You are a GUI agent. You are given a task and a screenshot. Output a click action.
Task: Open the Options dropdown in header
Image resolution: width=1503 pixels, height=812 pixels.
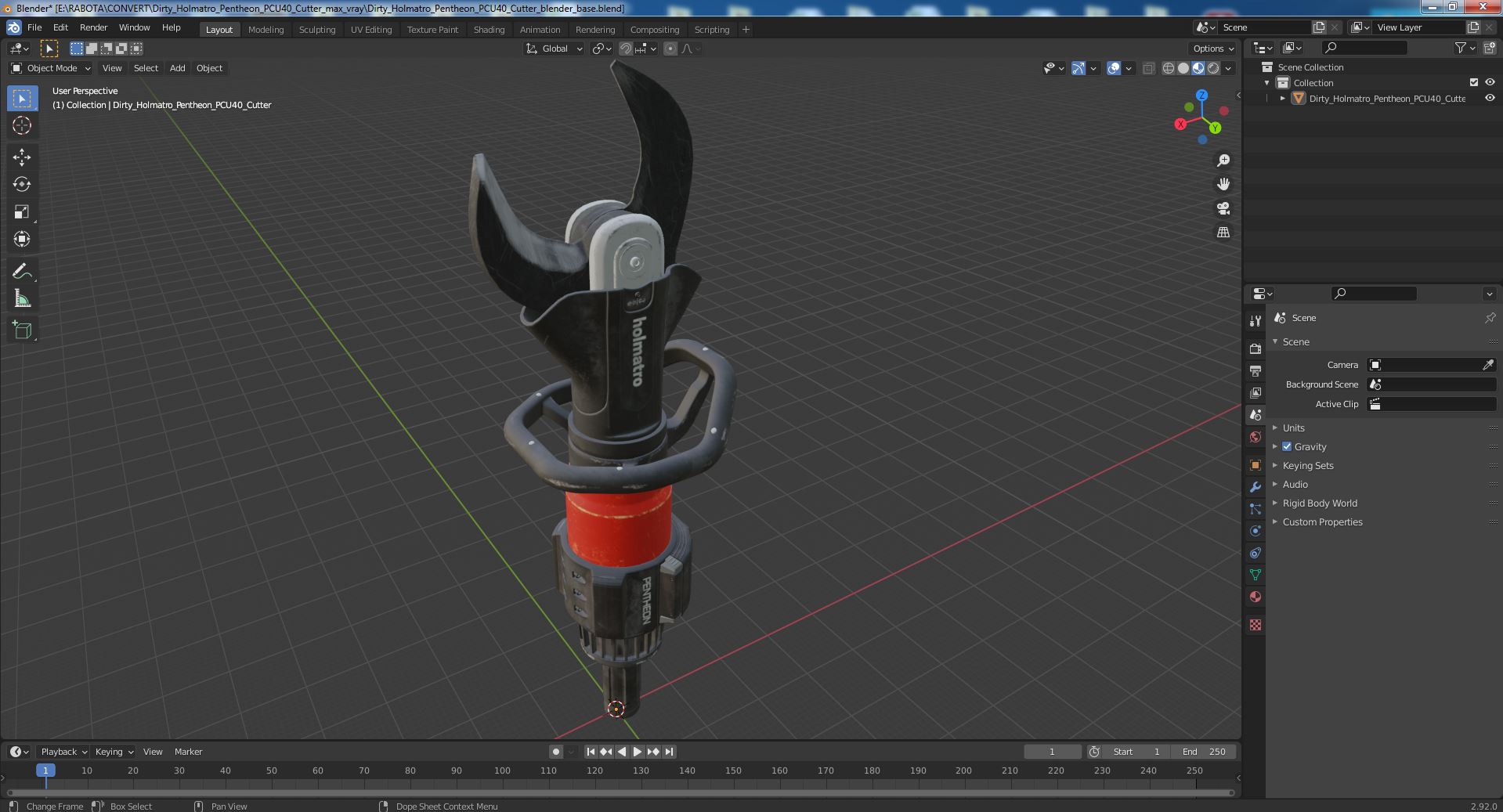(1213, 49)
